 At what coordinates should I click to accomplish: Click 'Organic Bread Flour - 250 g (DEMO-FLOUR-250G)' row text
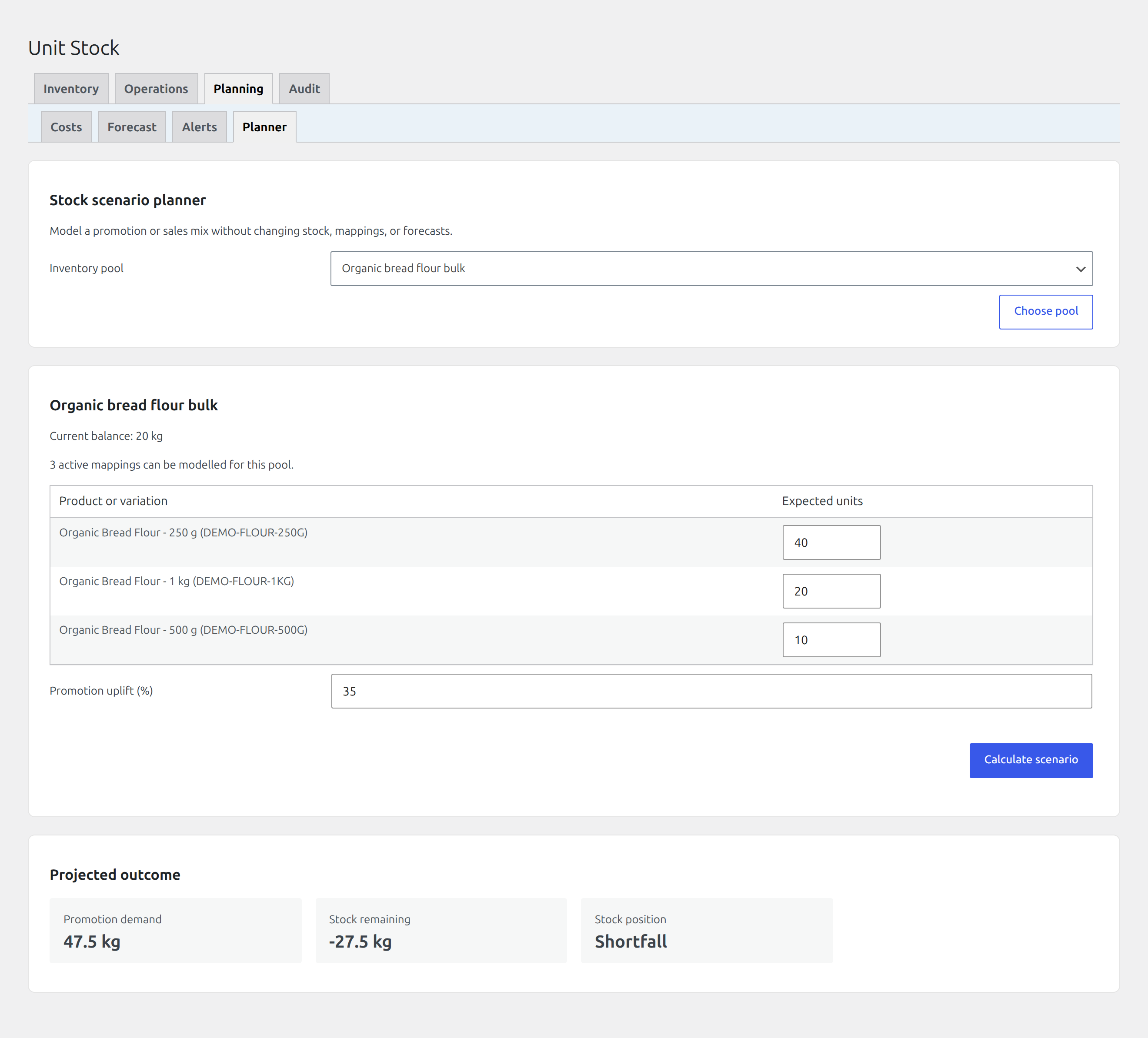pos(184,532)
